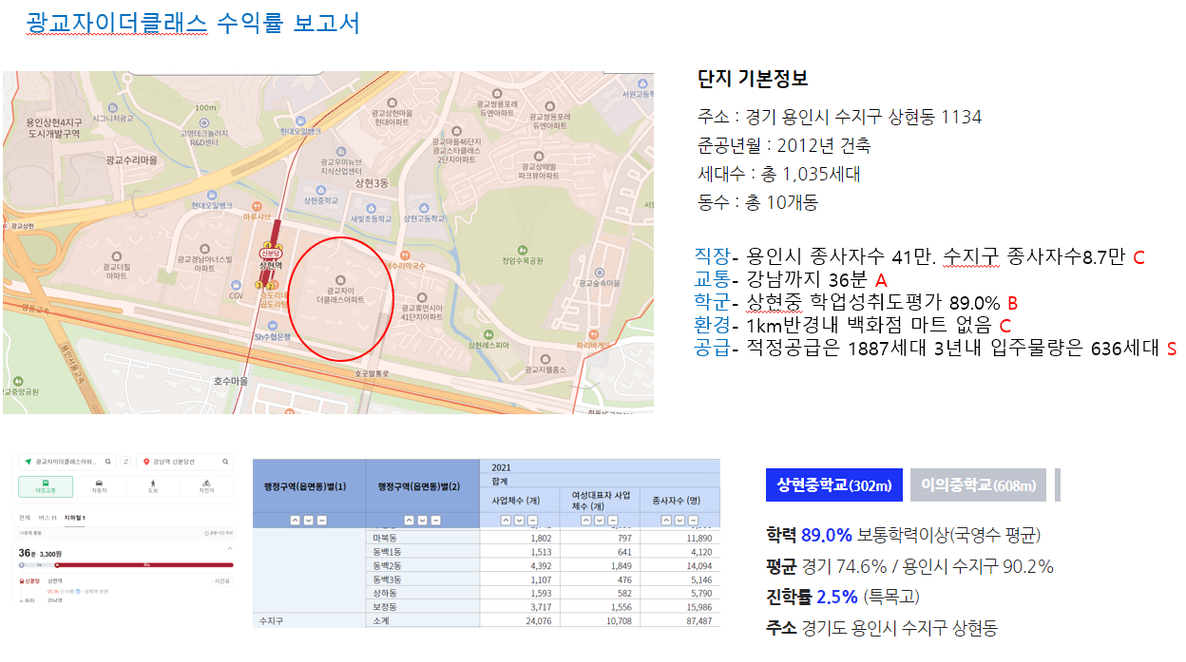Click the 광교상현마을 현대아파트 marker
This screenshot has height=662, width=1186.
[x=392, y=103]
